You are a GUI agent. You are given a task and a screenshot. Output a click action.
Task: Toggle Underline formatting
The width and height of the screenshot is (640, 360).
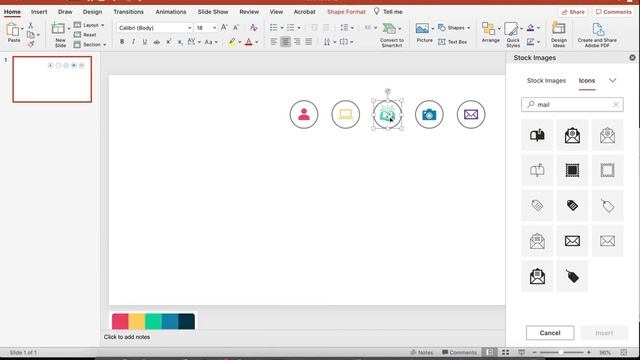pyautogui.click(x=144, y=42)
